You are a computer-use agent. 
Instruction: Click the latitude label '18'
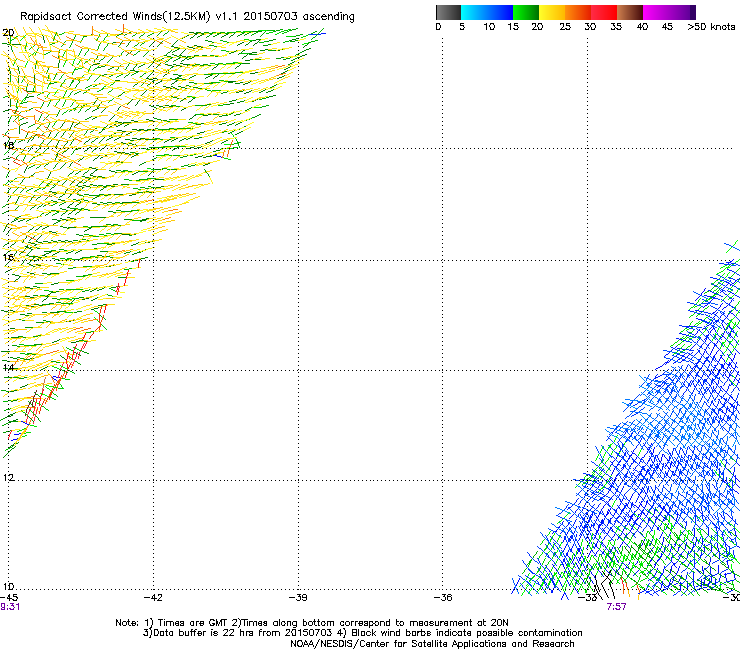(x=8, y=145)
